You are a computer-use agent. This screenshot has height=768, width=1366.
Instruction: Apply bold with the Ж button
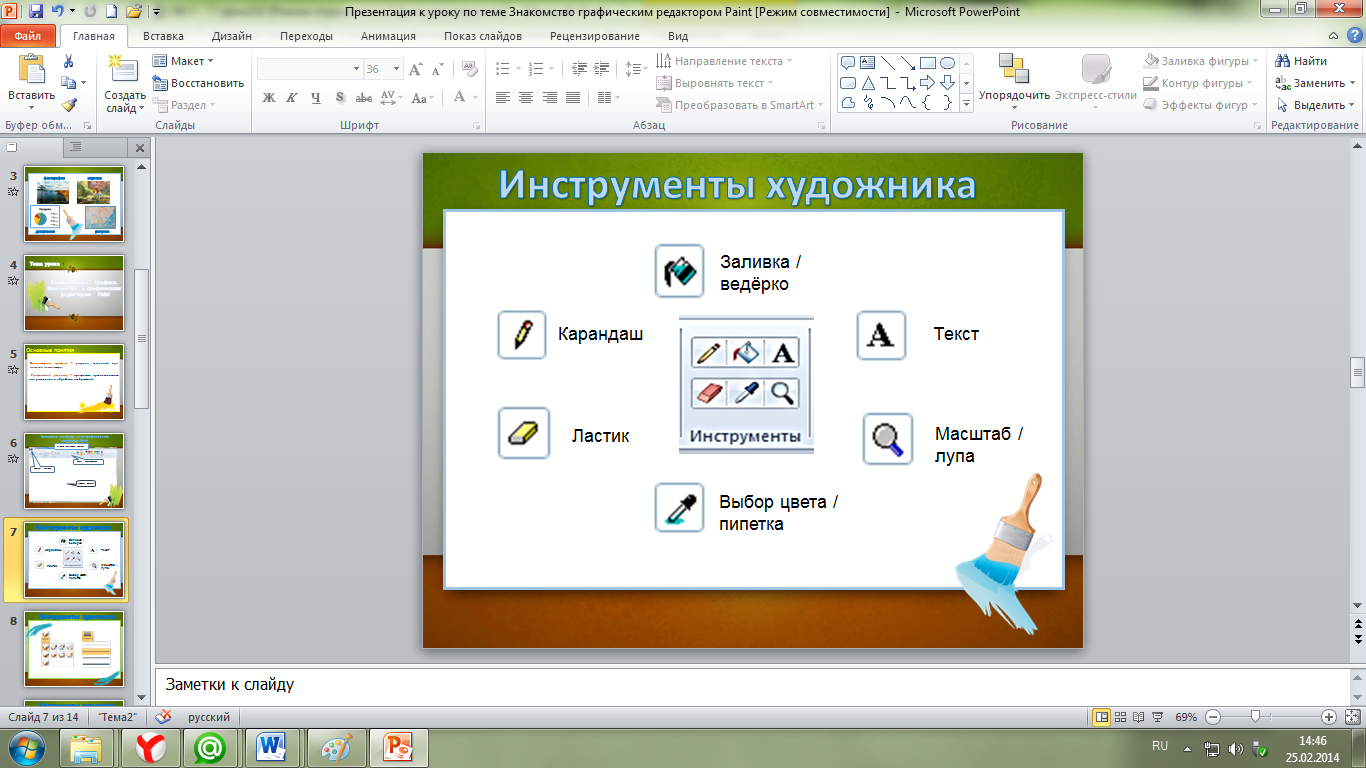[268, 98]
